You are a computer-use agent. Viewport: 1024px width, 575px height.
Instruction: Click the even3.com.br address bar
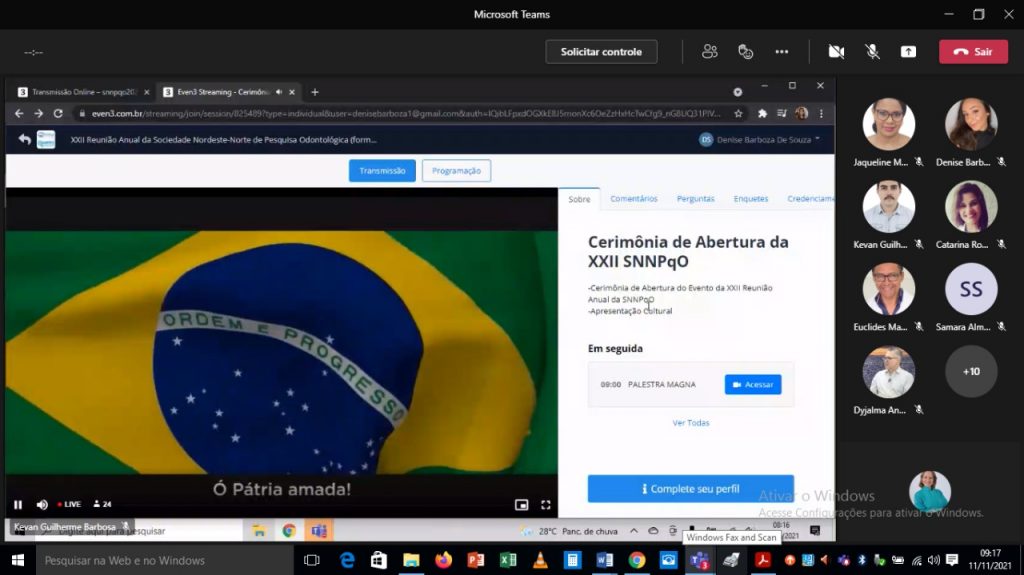405,114
